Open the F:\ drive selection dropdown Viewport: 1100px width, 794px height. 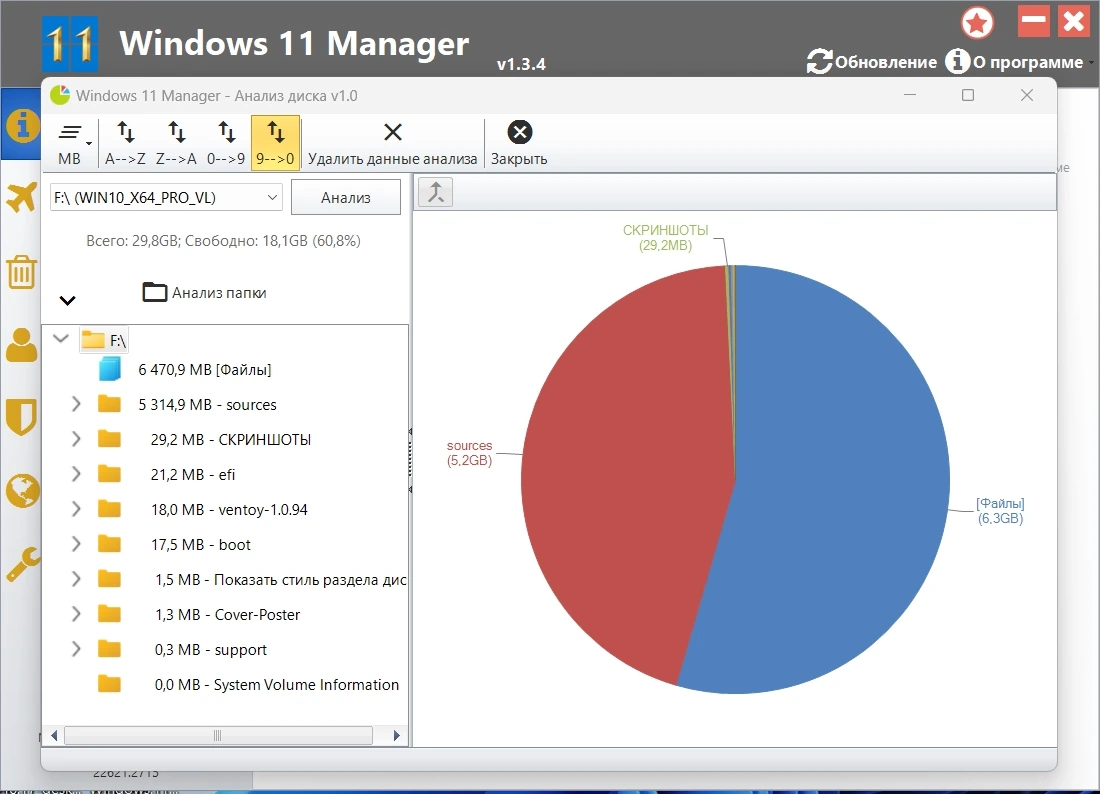[166, 197]
